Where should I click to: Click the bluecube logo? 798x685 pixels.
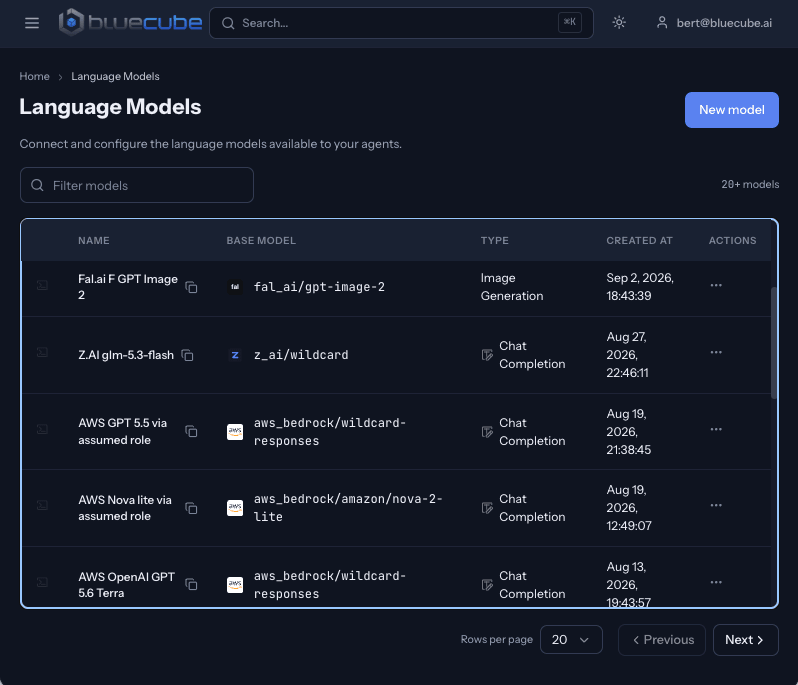tap(130, 22)
